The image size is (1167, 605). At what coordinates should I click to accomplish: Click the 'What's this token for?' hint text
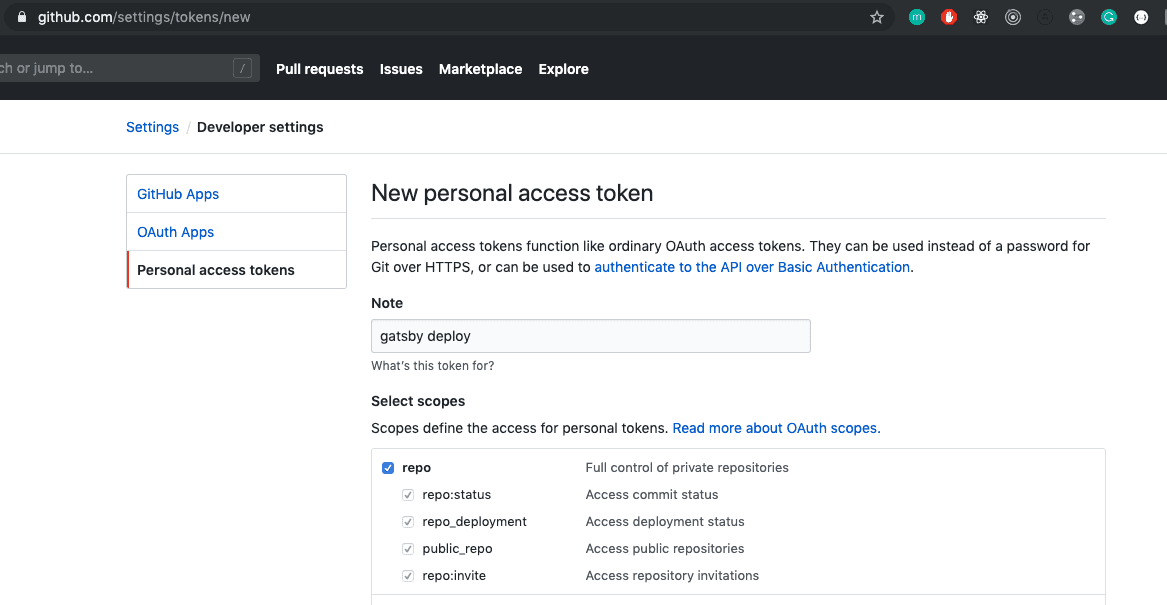tap(432, 366)
